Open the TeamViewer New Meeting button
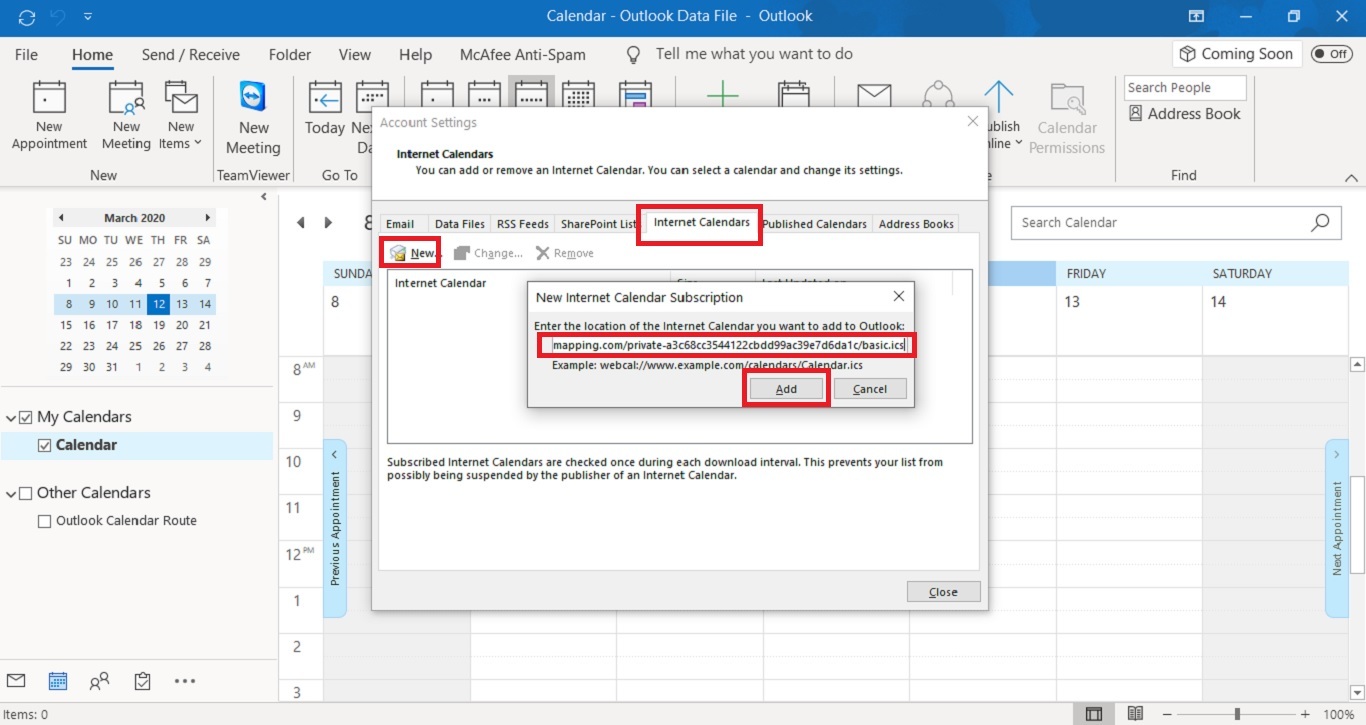Viewport: 1366px width, 725px height. pyautogui.click(x=253, y=118)
